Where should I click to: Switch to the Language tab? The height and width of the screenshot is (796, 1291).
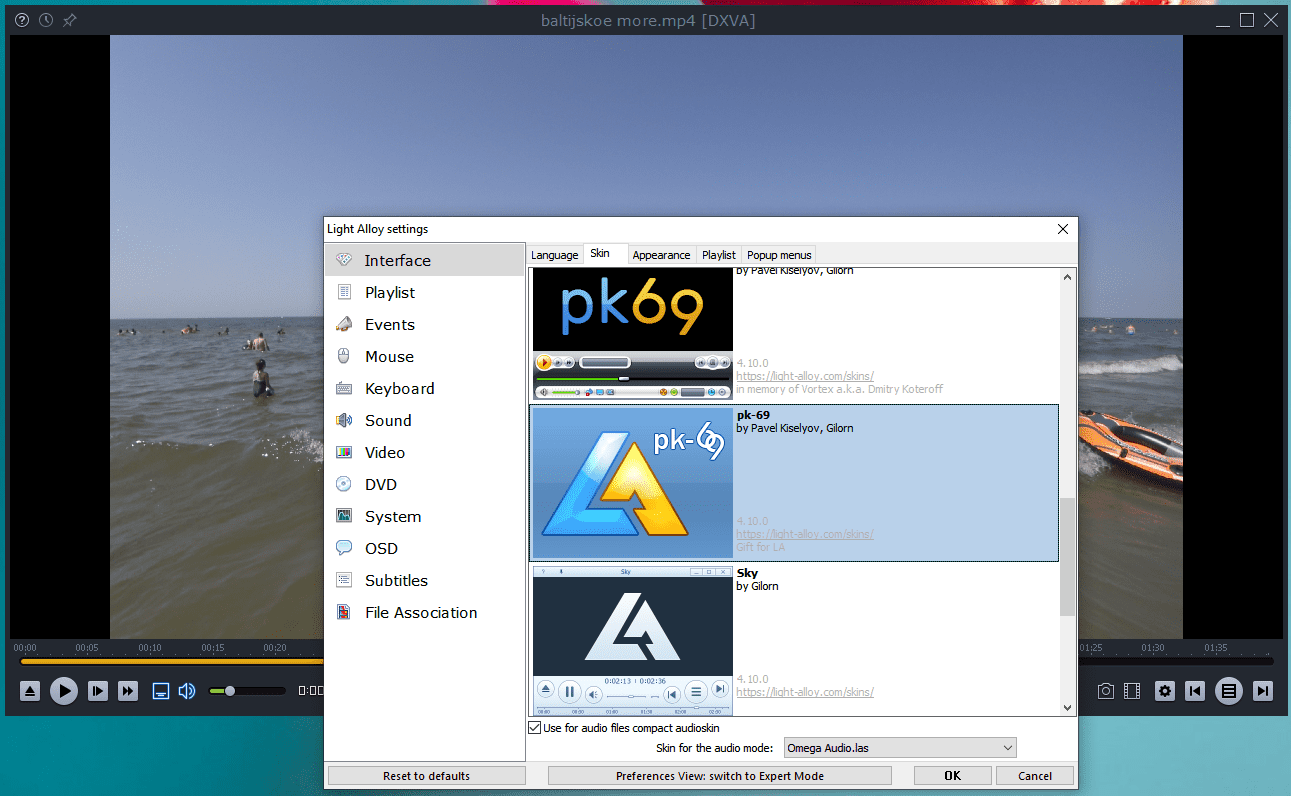(555, 255)
